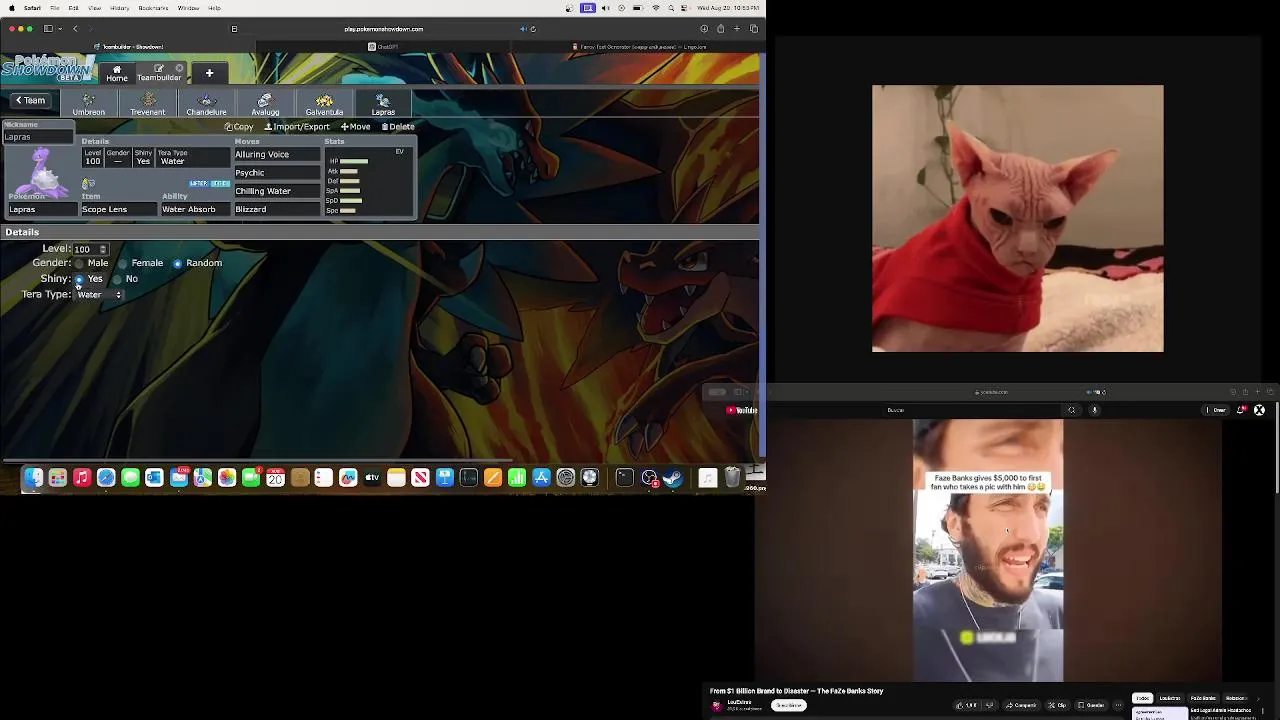Open Launchpad from the Dock
Image resolution: width=1280 pixels, height=720 pixels.
point(58,478)
